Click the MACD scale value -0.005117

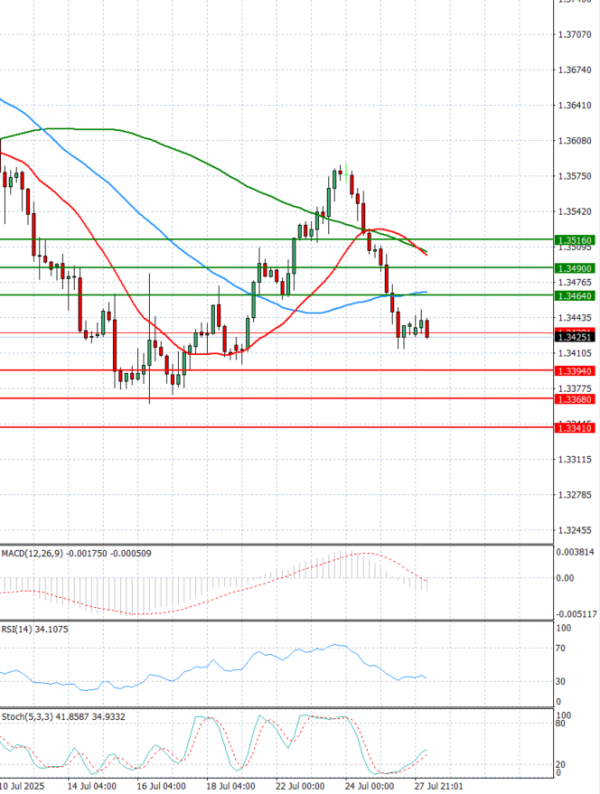(x=575, y=614)
